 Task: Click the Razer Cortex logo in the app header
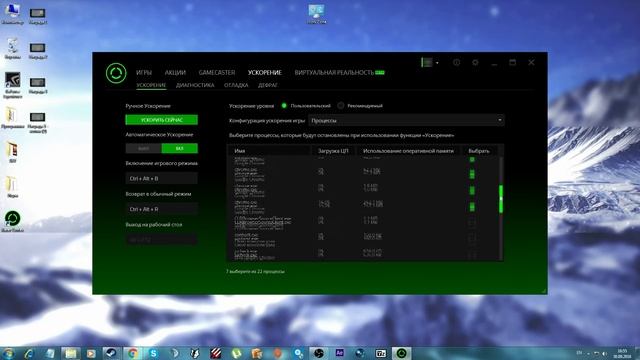116,73
